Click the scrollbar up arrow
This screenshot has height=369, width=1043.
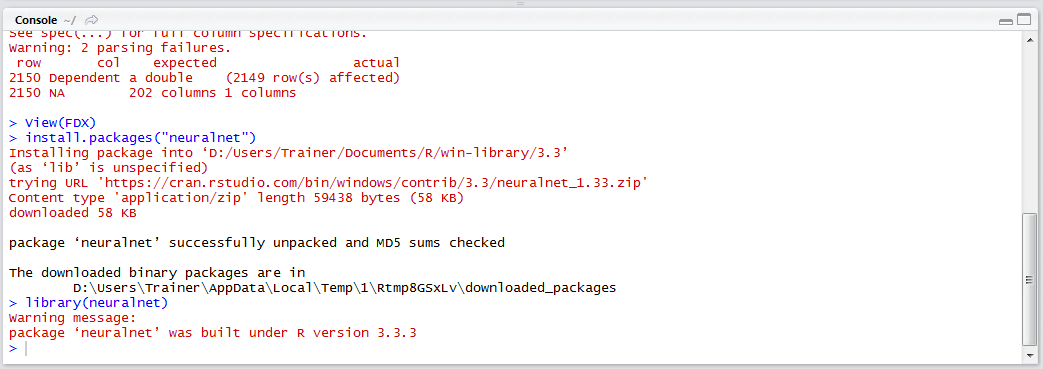pos(1028,39)
